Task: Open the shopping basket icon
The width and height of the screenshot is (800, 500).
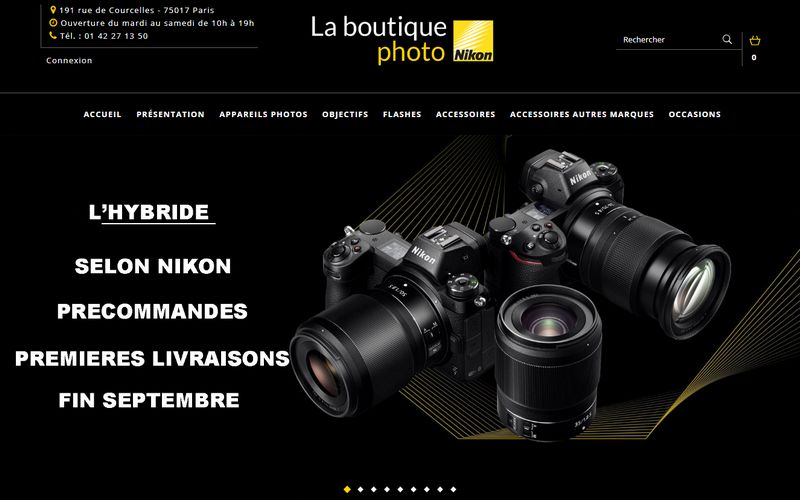Action: 755,40
